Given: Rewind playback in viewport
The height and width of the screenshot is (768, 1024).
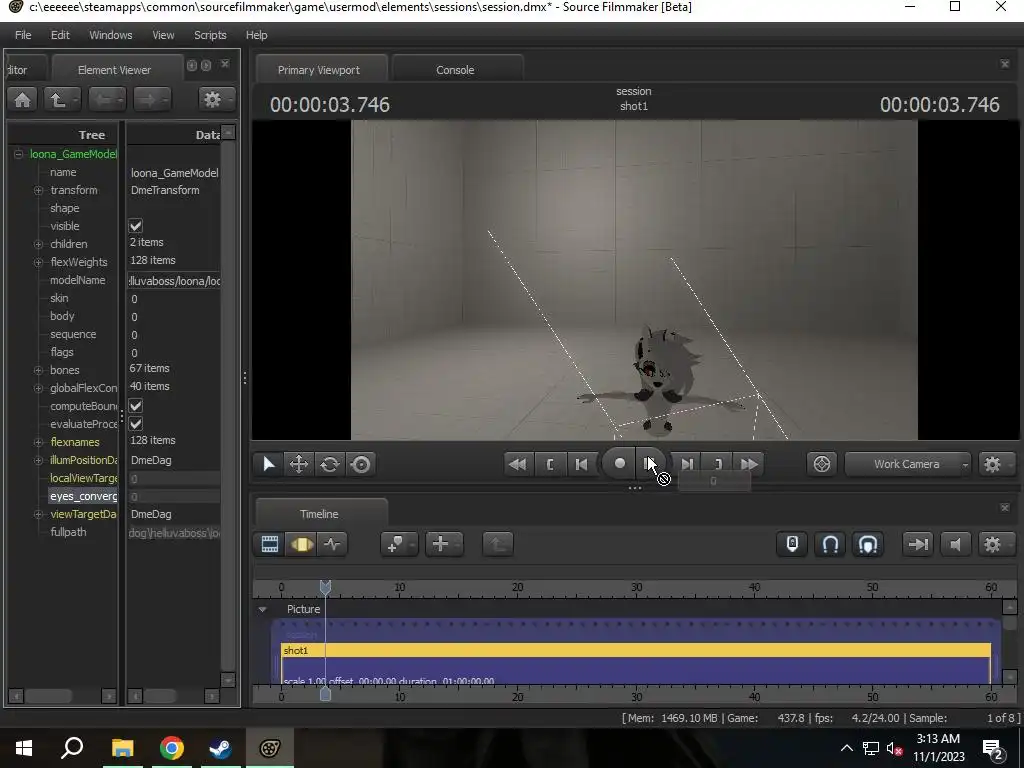Looking at the screenshot, I should tap(517, 464).
